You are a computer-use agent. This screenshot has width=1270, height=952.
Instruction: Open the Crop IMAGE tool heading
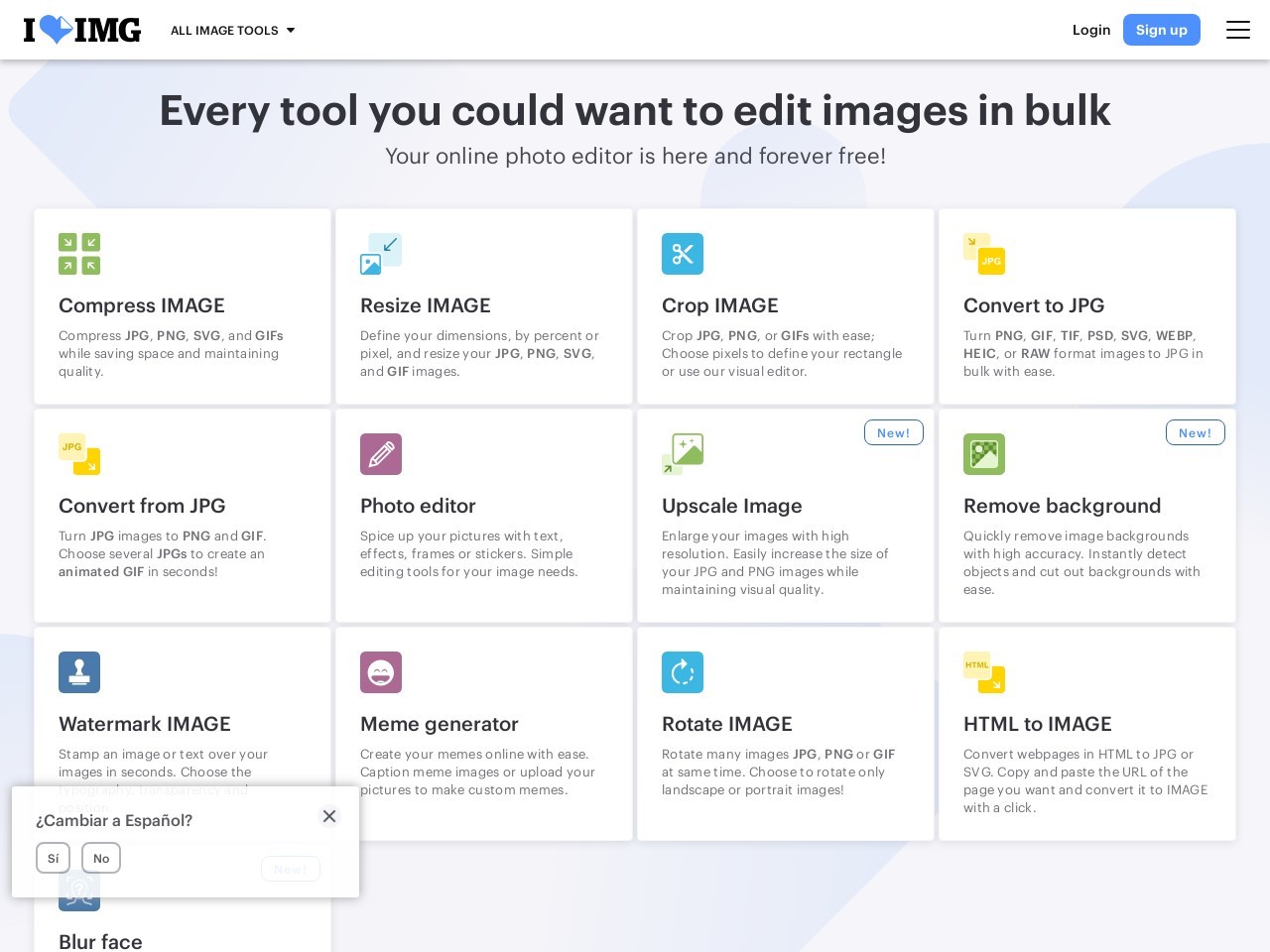coord(720,305)
